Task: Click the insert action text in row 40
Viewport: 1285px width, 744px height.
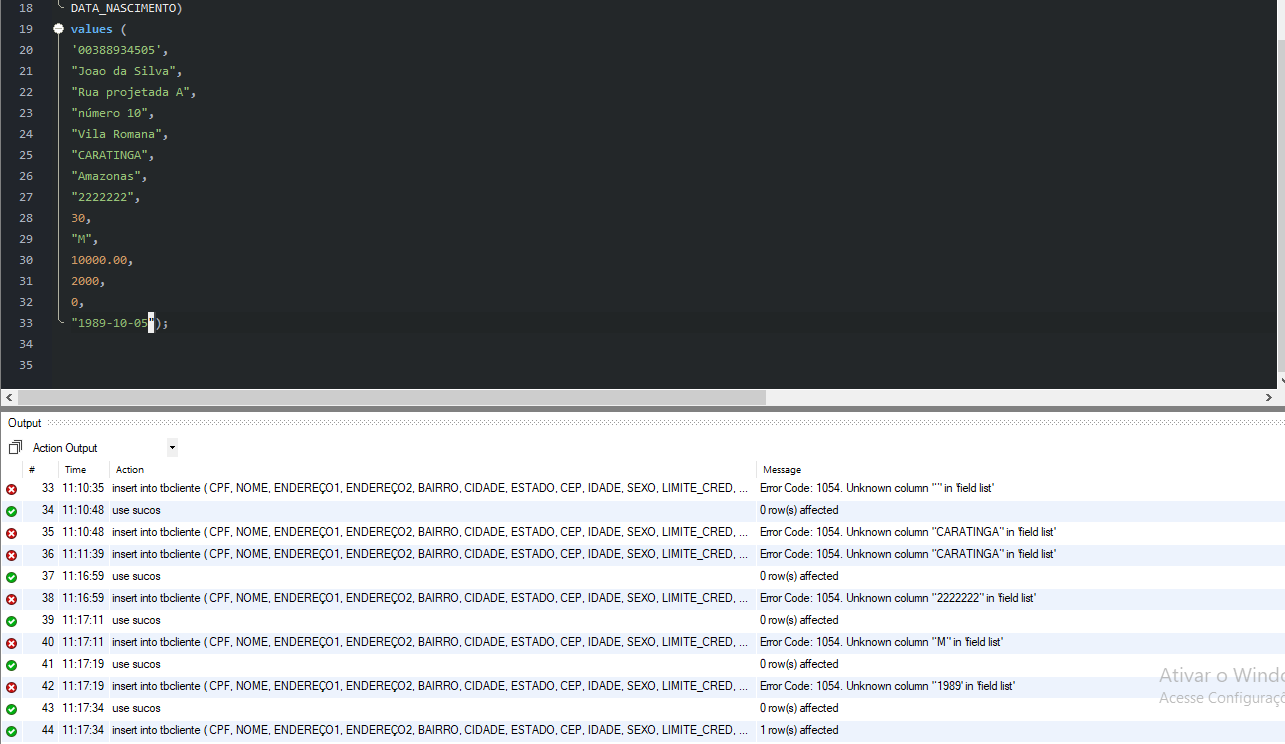Action: click(x=430, y=642)
